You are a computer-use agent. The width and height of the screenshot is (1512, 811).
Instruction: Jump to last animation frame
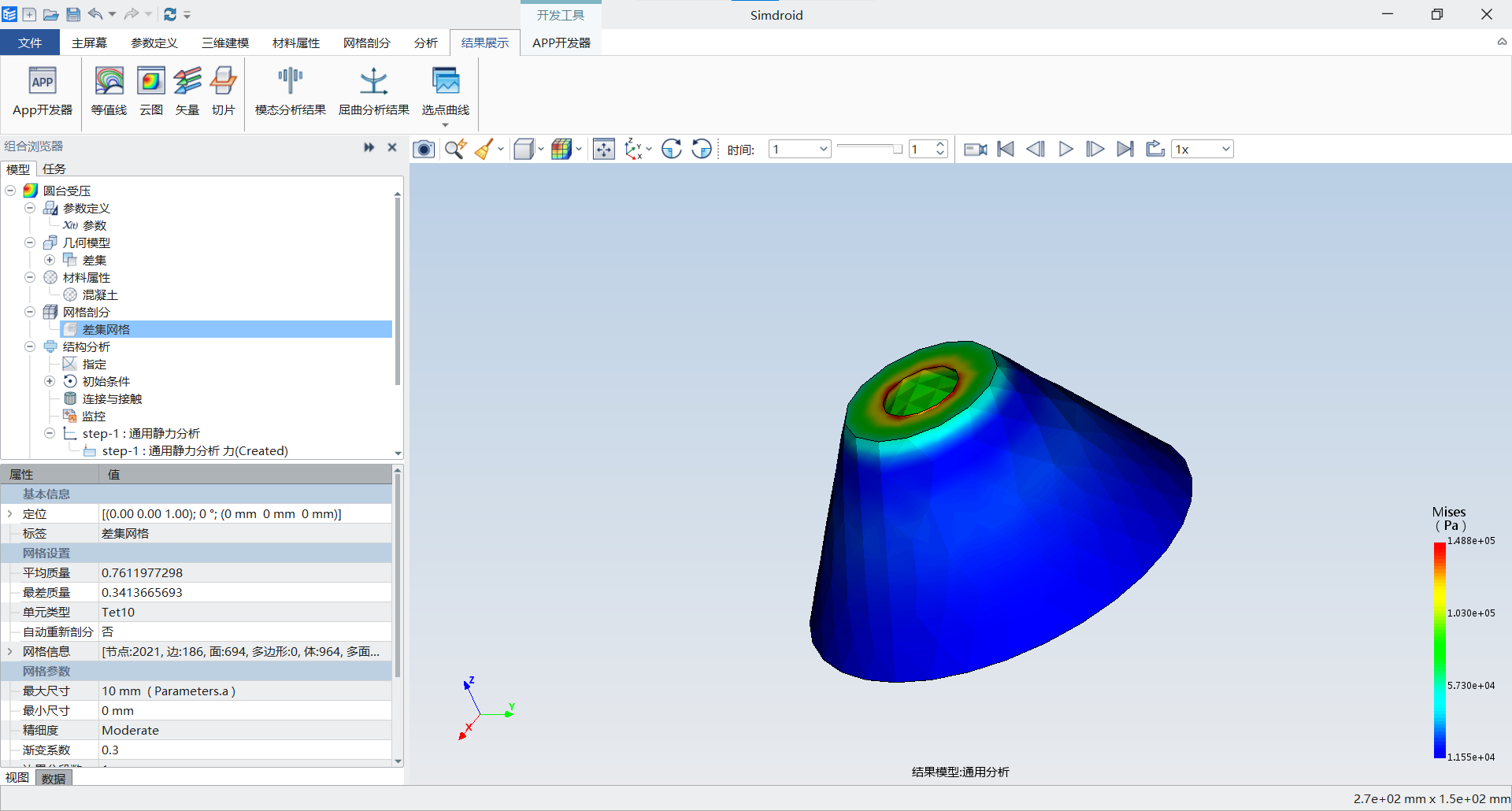[x=1125, y=149]
